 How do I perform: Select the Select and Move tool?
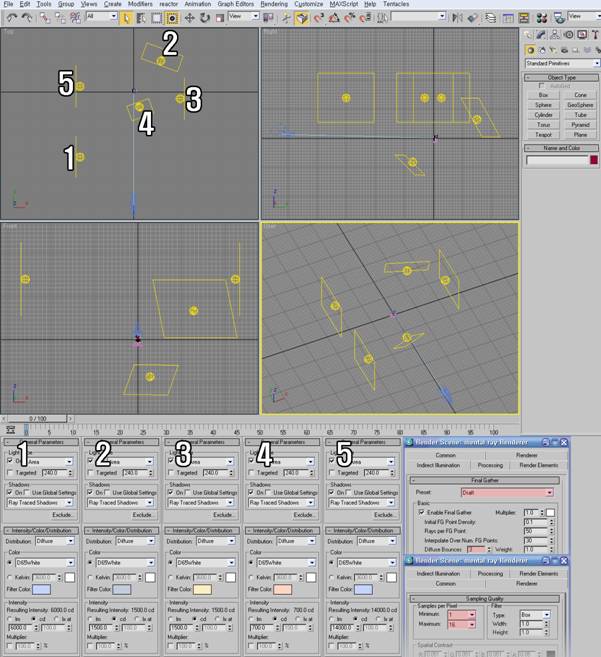(189, 18)
